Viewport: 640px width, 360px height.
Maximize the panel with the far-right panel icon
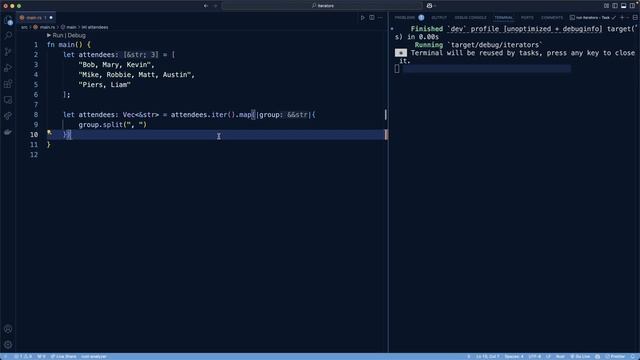(x=635, y=18)
